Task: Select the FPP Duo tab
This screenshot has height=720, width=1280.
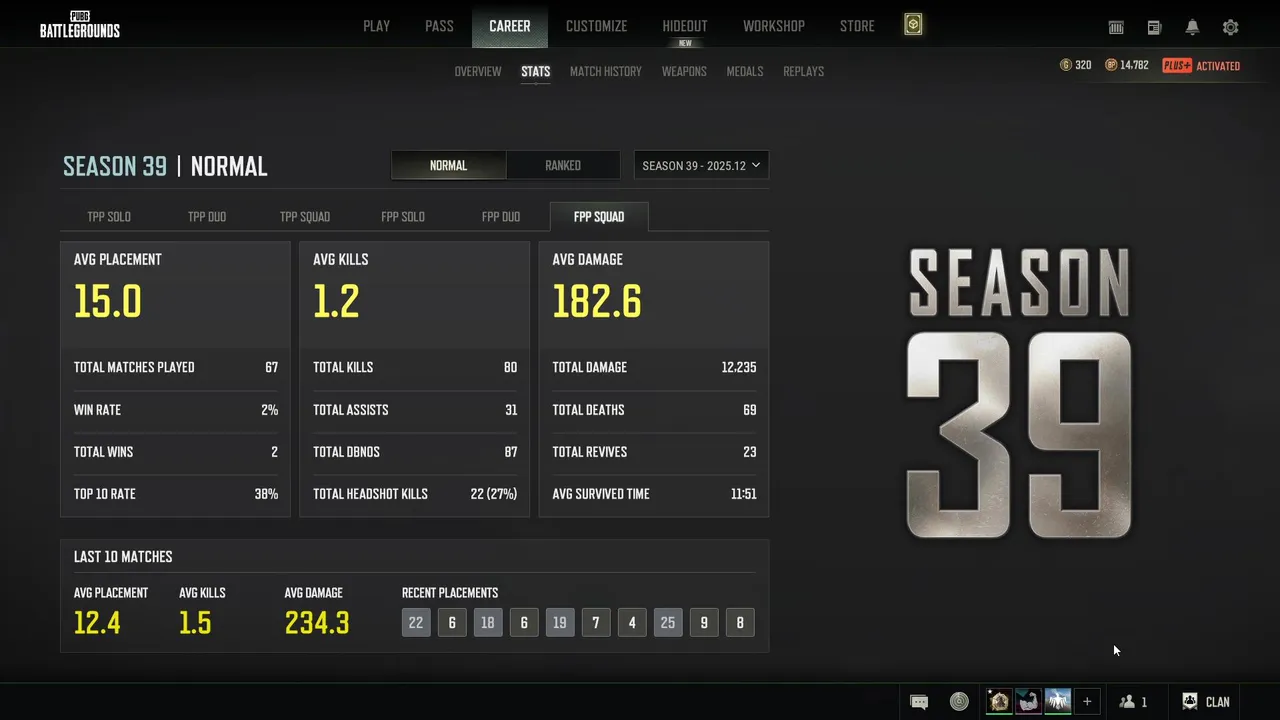Action: coord(501,217)
